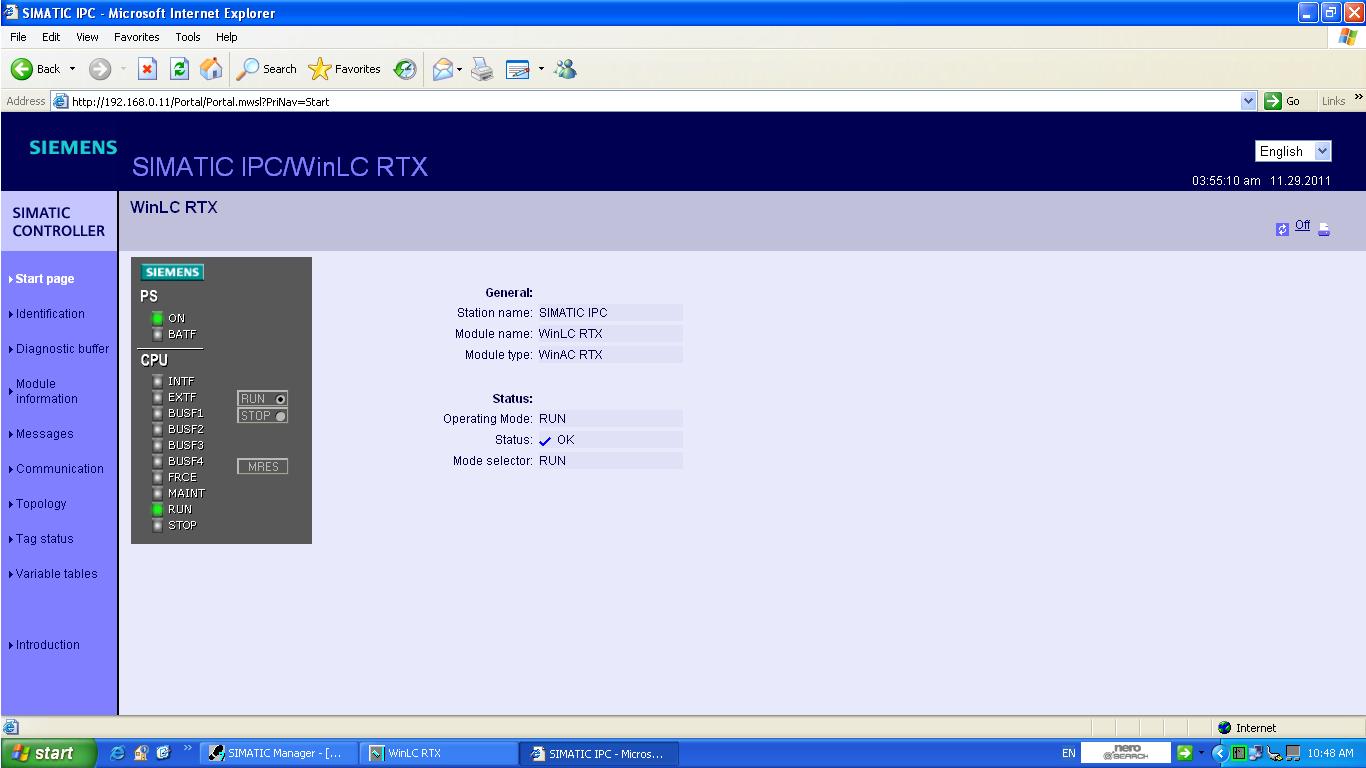Screen dimensions: 1366x768
Task: Switch to WinLC RTX taskbar window
Action: click(x=439, y=753)
